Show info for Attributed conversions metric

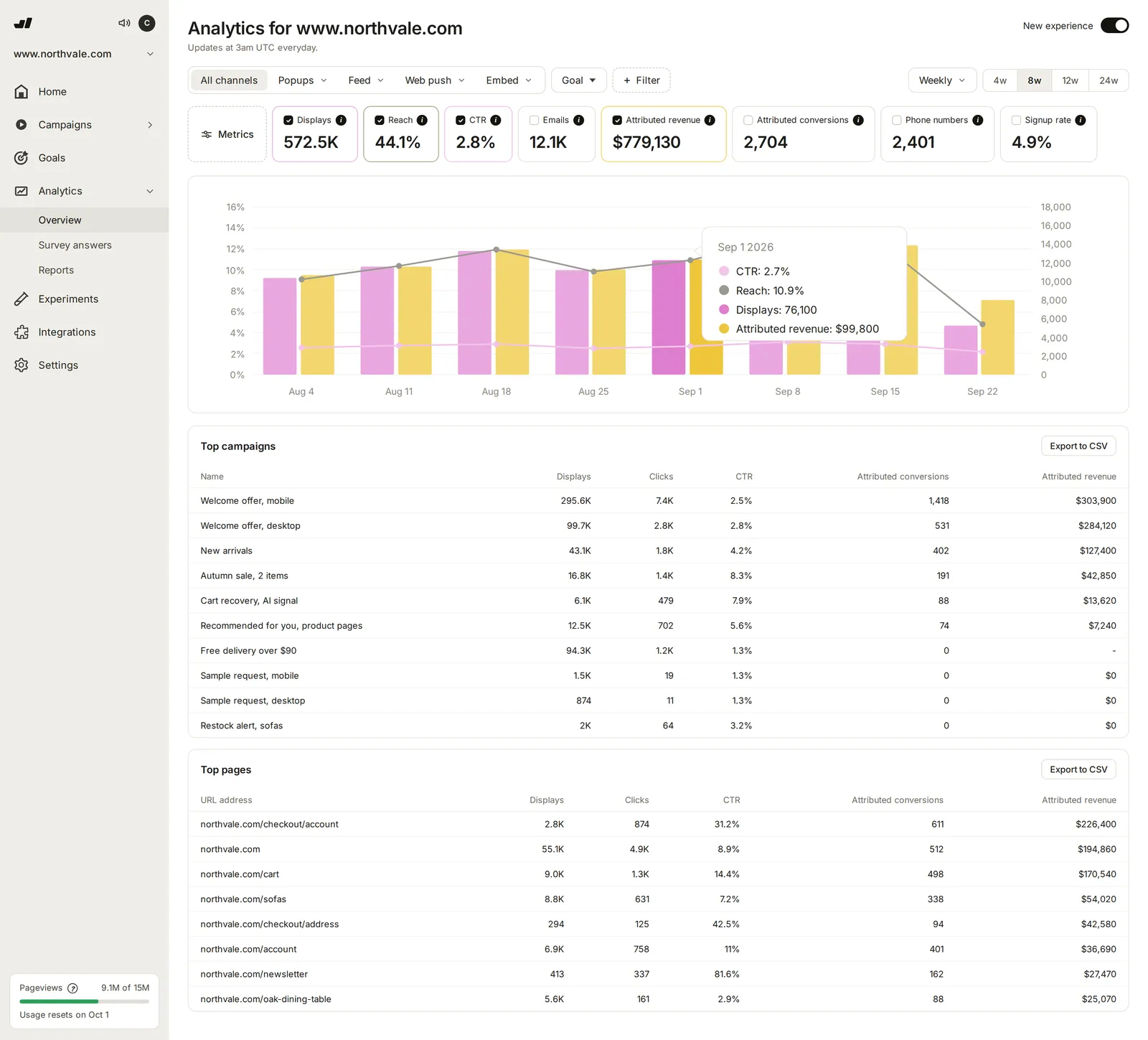pos(858,120)
